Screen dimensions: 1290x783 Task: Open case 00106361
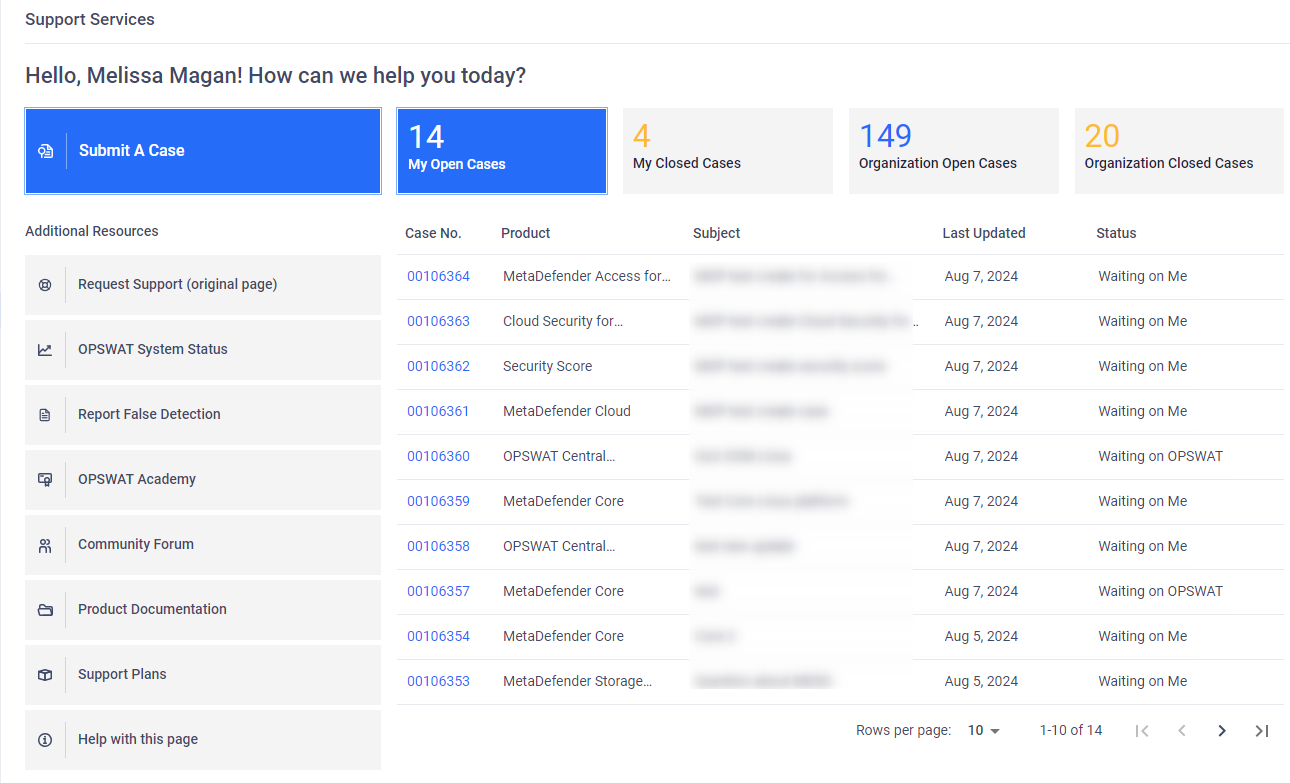tap(438, 412)
